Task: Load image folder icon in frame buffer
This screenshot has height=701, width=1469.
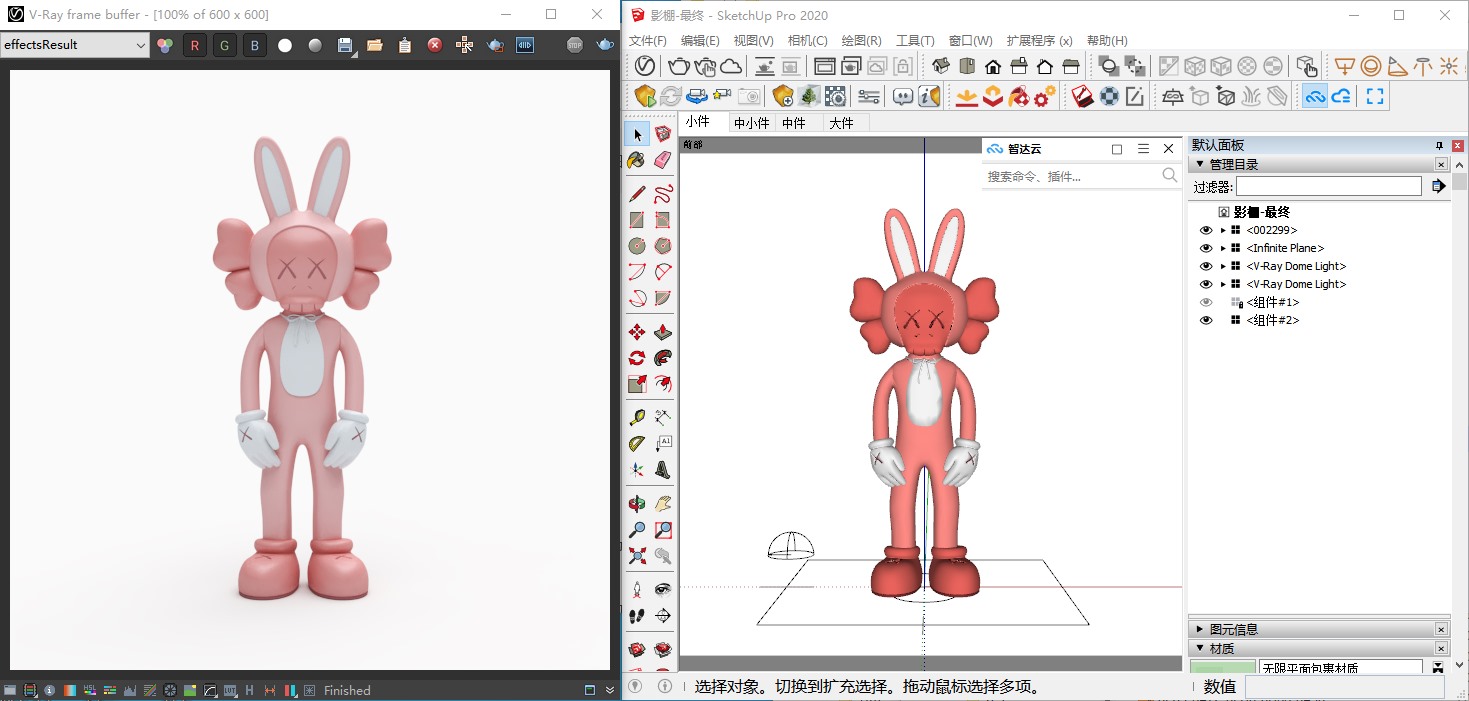Action: click(x=375, y=45)
